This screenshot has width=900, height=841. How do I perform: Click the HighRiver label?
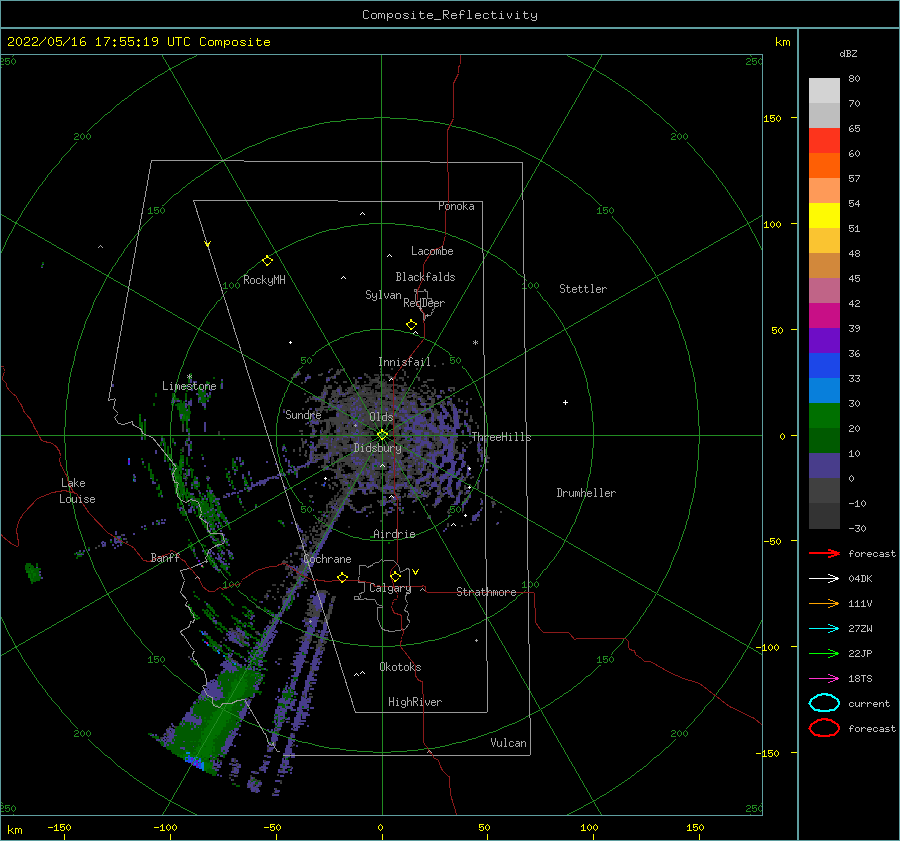click(415, 702)
